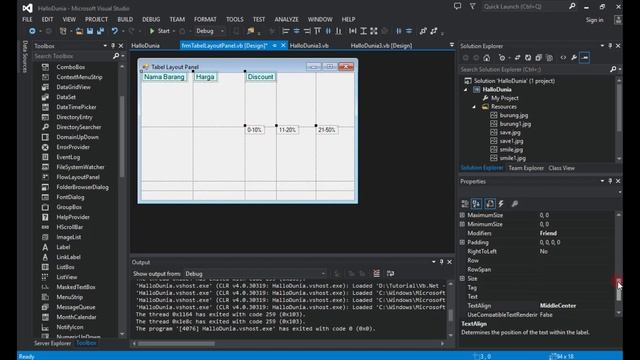Screen dimensions: 640x360
Task: Click the Save All toolbar icon
Action: [x=100, y=31]
